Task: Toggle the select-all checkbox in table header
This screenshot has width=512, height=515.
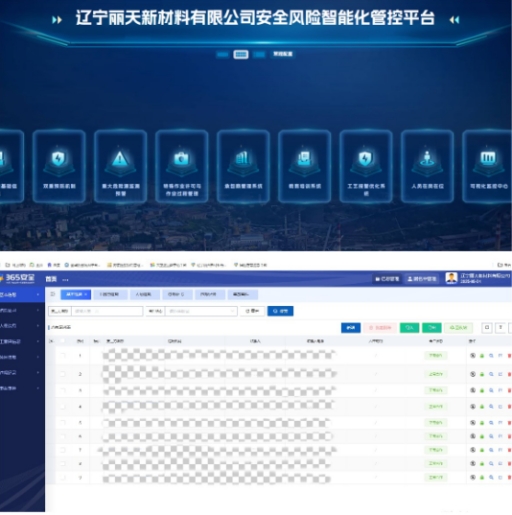Action: (62, 341)
